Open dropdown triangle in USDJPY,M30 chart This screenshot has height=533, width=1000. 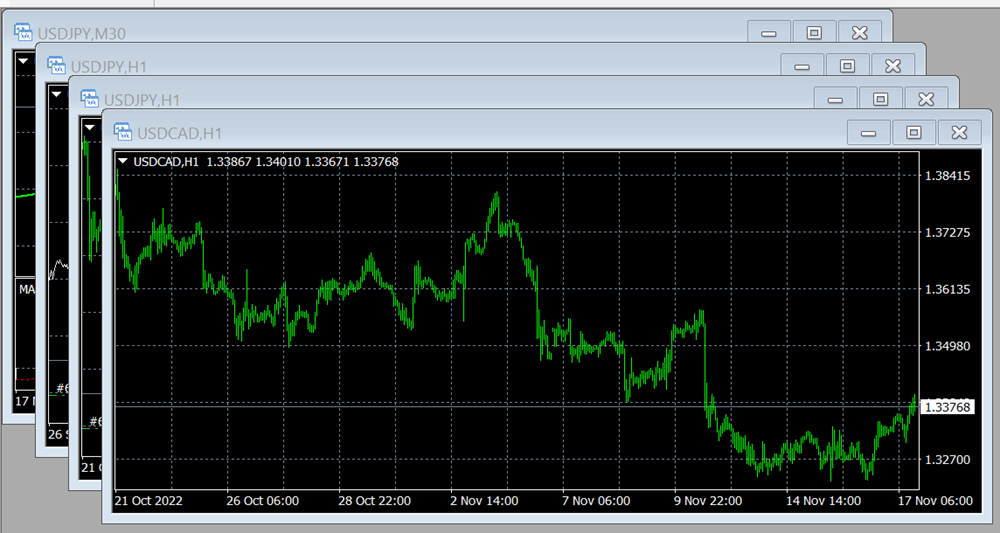point(24,61)
